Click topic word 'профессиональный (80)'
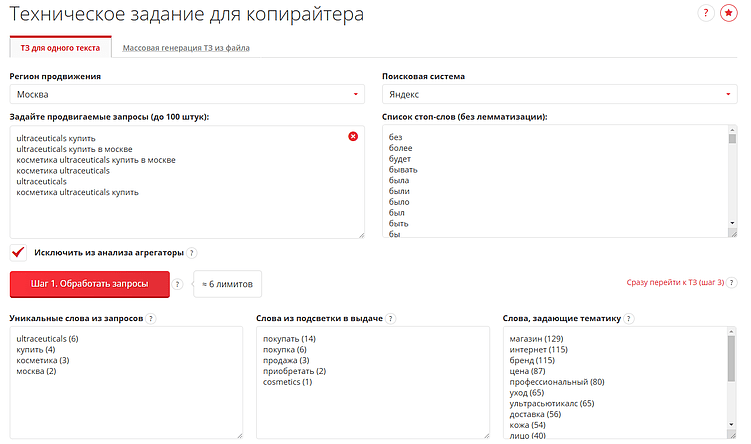Screen dimensions: 751x444 557,382
